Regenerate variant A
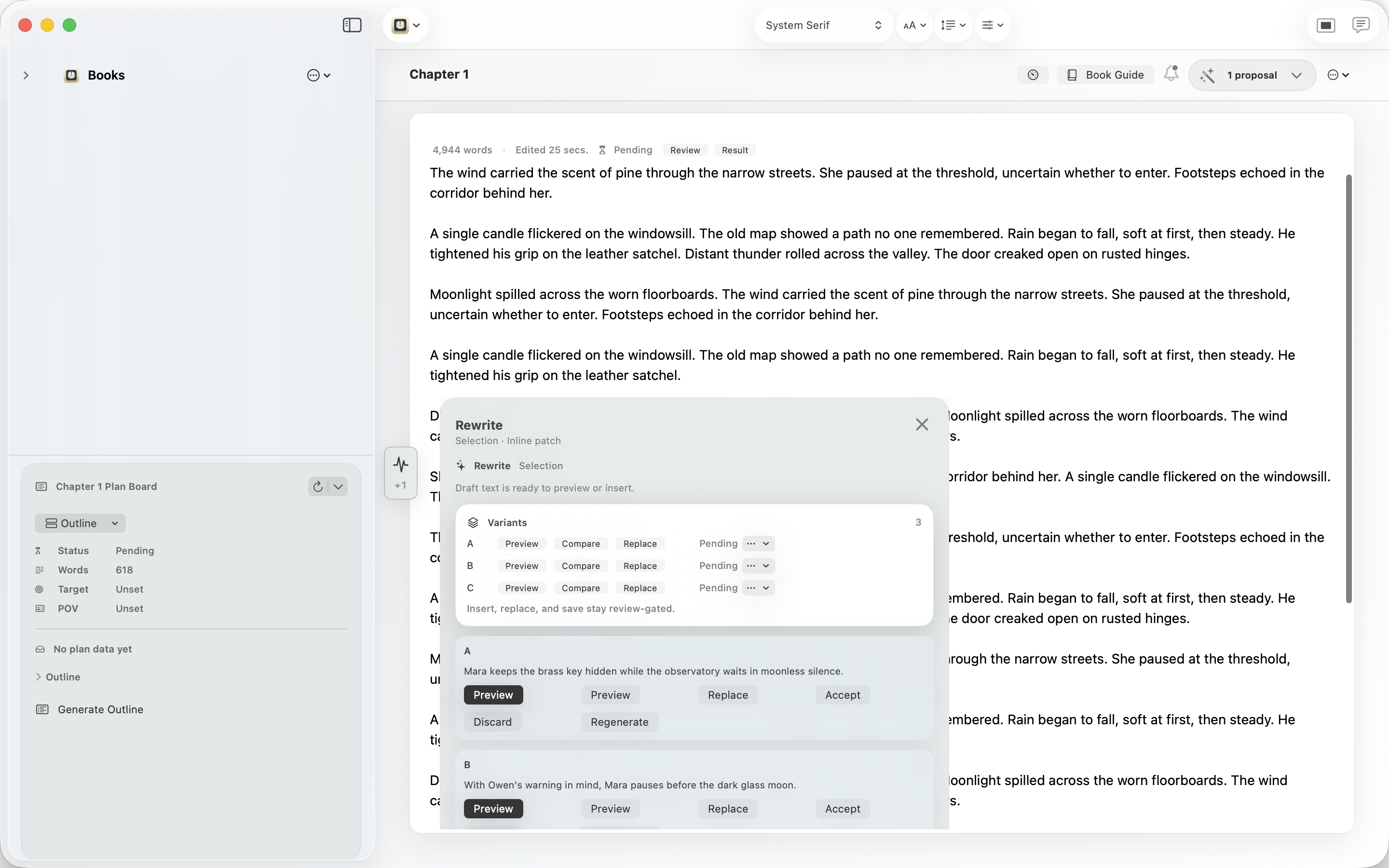The width and height of the screenshot is (1389, 868). click(619, 721)
